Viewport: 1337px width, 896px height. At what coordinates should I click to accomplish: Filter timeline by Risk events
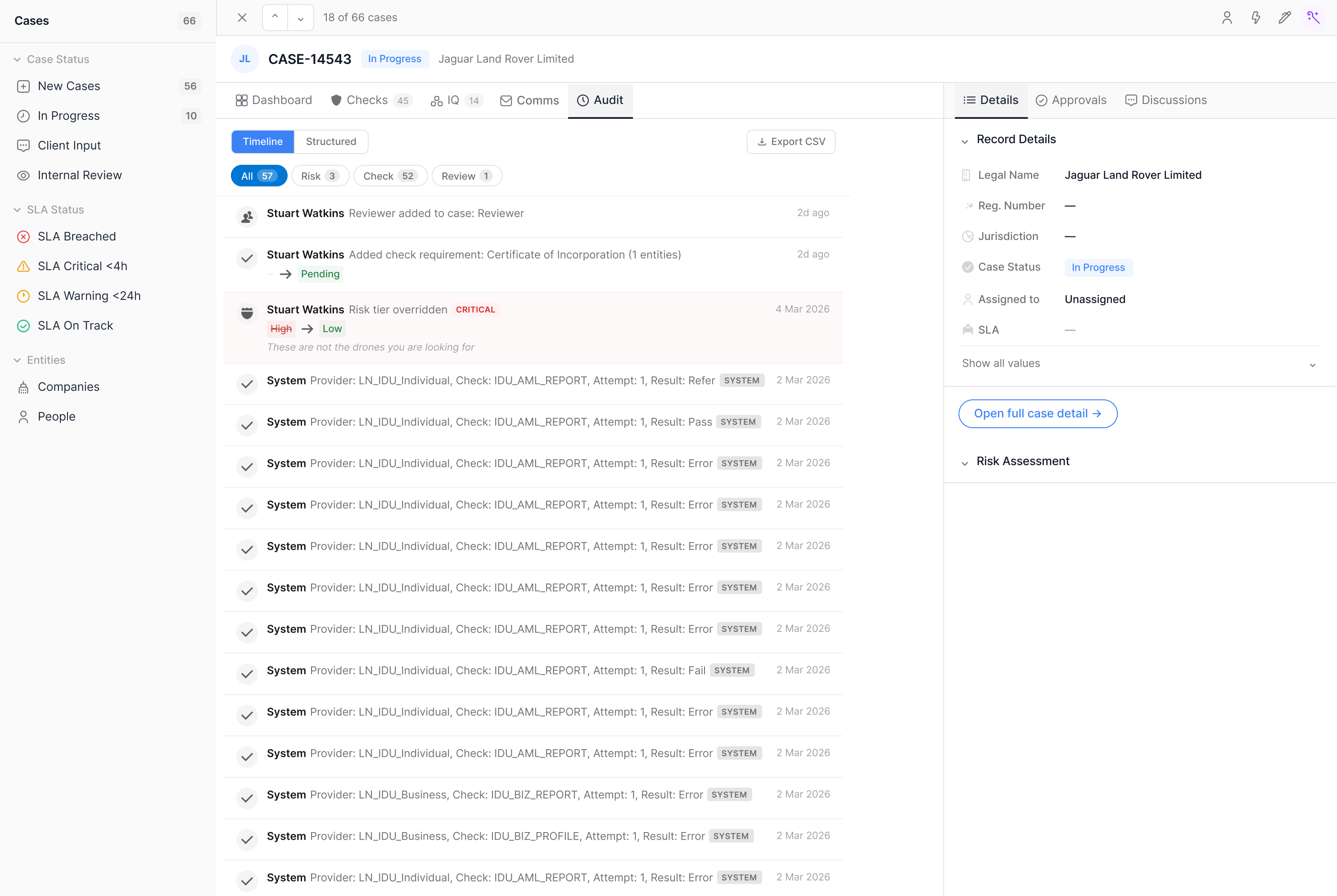coord(320,176)
